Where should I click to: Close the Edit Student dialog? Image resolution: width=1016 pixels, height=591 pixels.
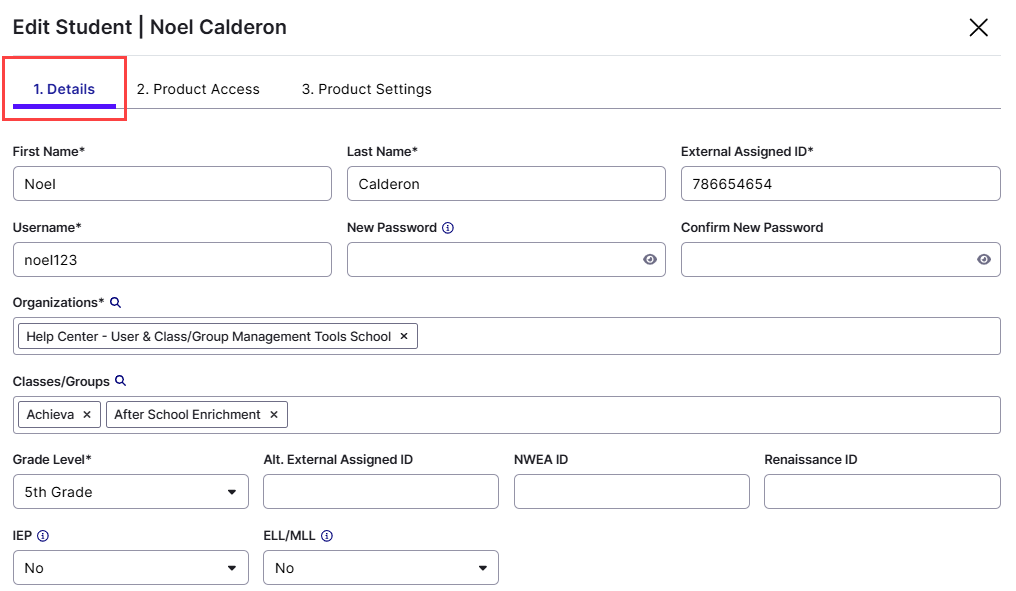pos(978,27)
